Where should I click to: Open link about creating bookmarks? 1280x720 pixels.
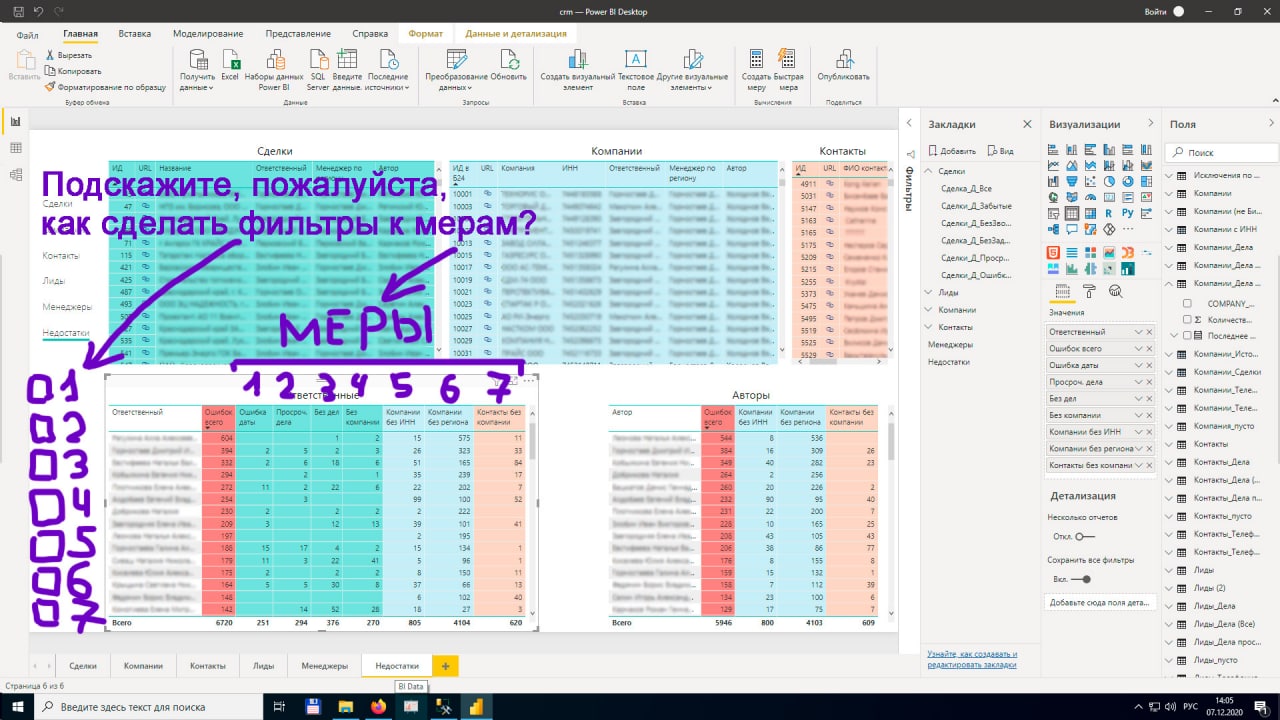(x=973, y=659)
